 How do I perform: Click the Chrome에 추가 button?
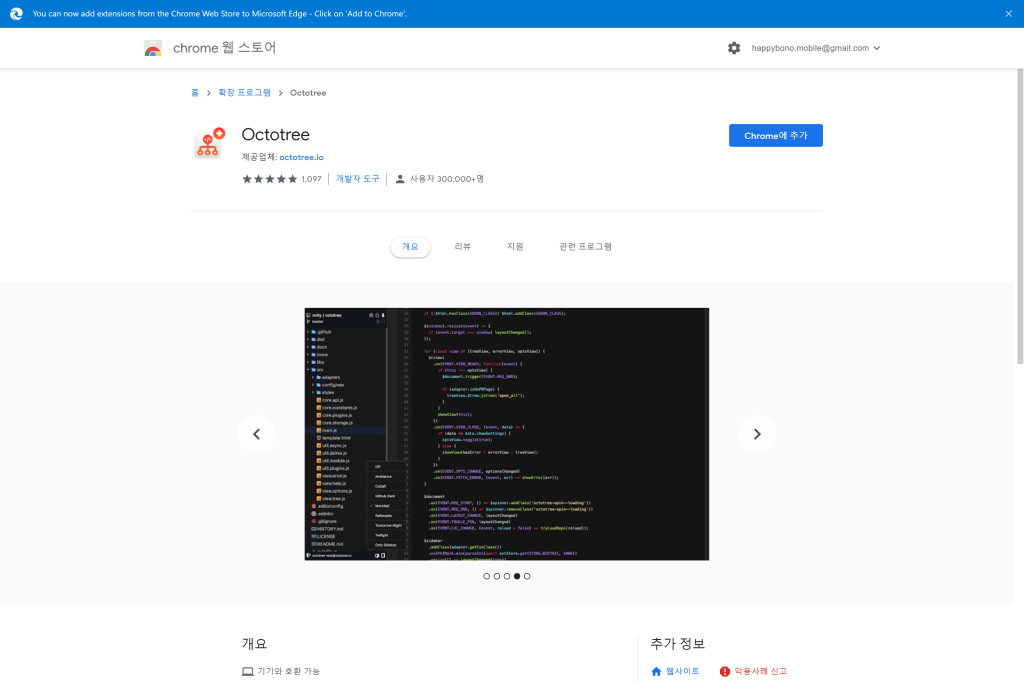tap(776, 135)
